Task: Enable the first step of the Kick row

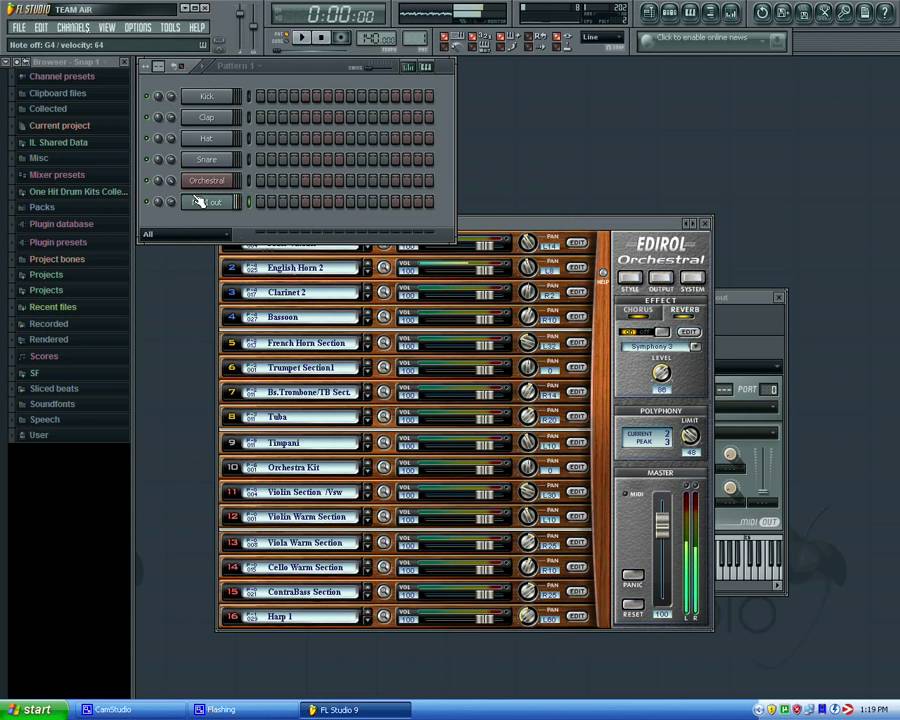Action: [x=261, y=96]
